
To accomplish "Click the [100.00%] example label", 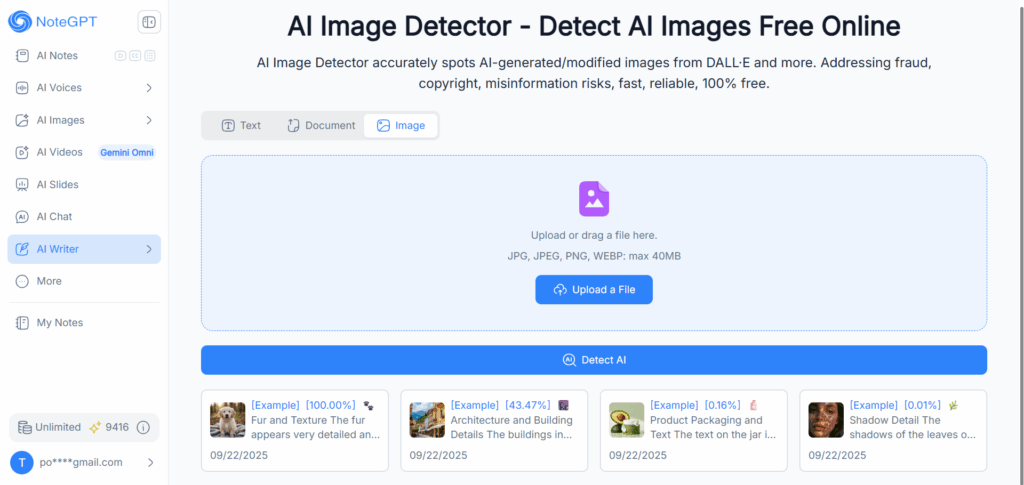I will 330,405.
